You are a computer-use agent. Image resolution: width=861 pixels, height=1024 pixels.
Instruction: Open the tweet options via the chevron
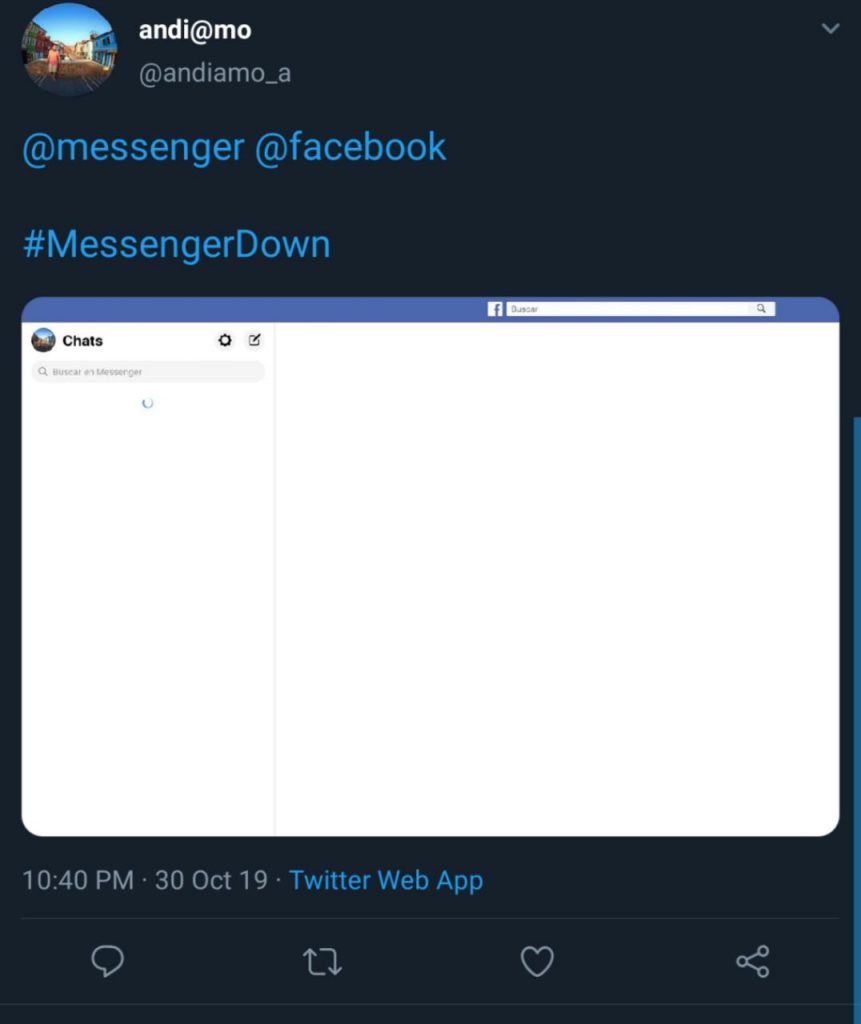click(x=830, y=29)
